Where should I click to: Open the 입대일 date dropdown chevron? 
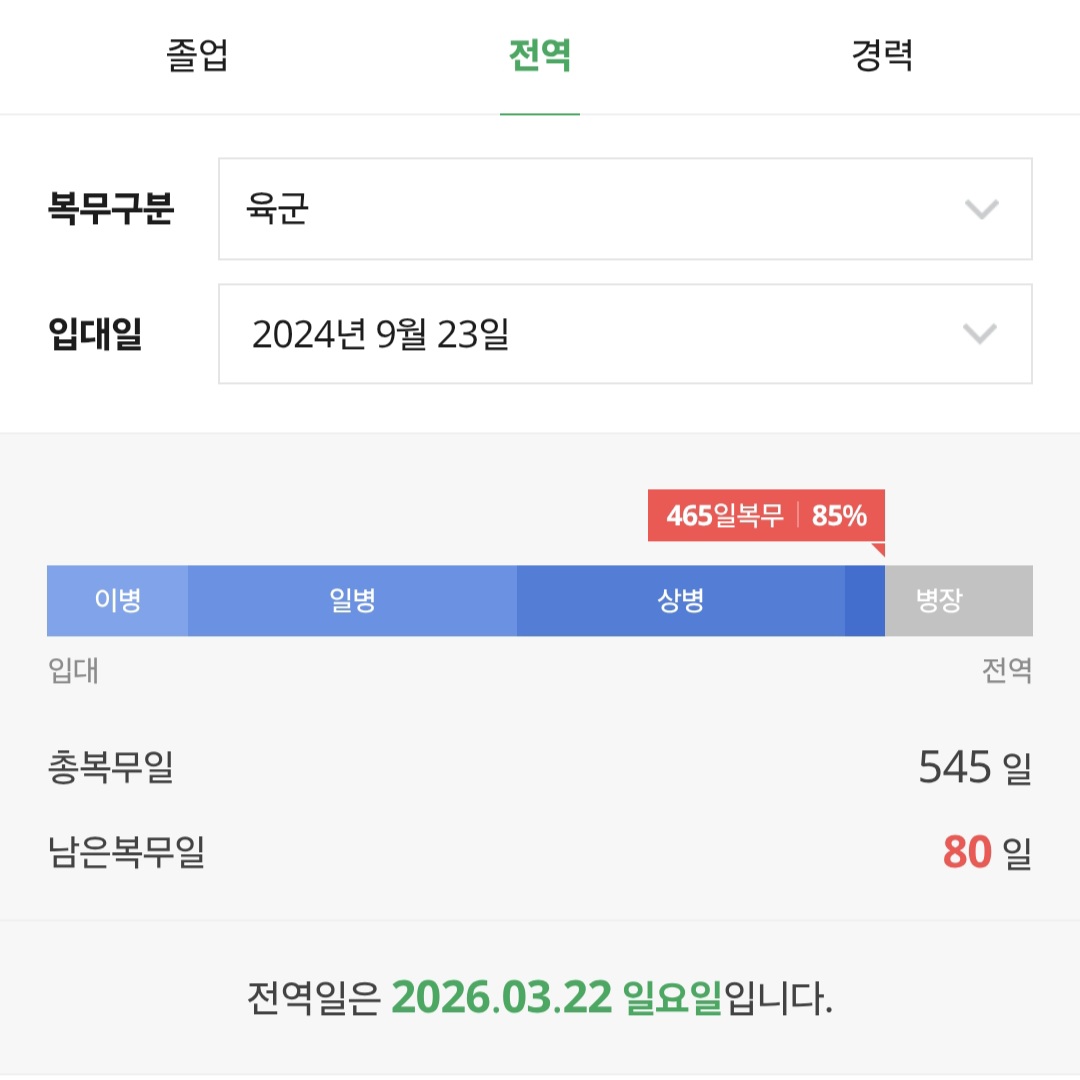click(979, 334)
